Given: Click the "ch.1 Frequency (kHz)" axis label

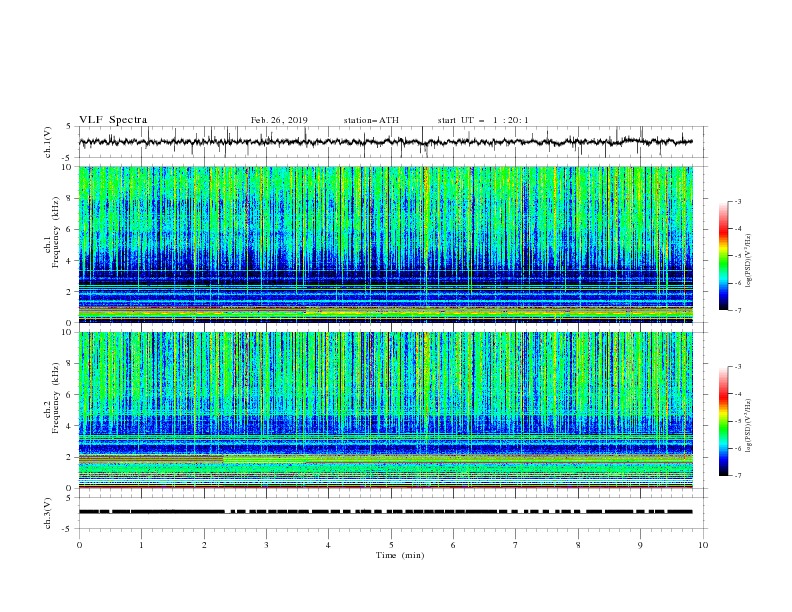Looking at the screenshot, I should (52, 233).
